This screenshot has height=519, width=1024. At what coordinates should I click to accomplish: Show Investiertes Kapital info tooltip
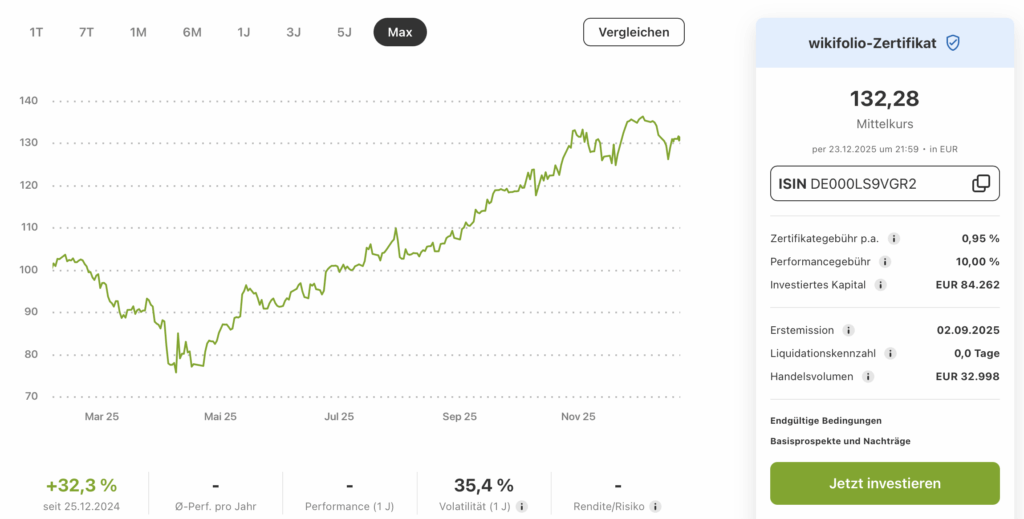tap(881, 285)
